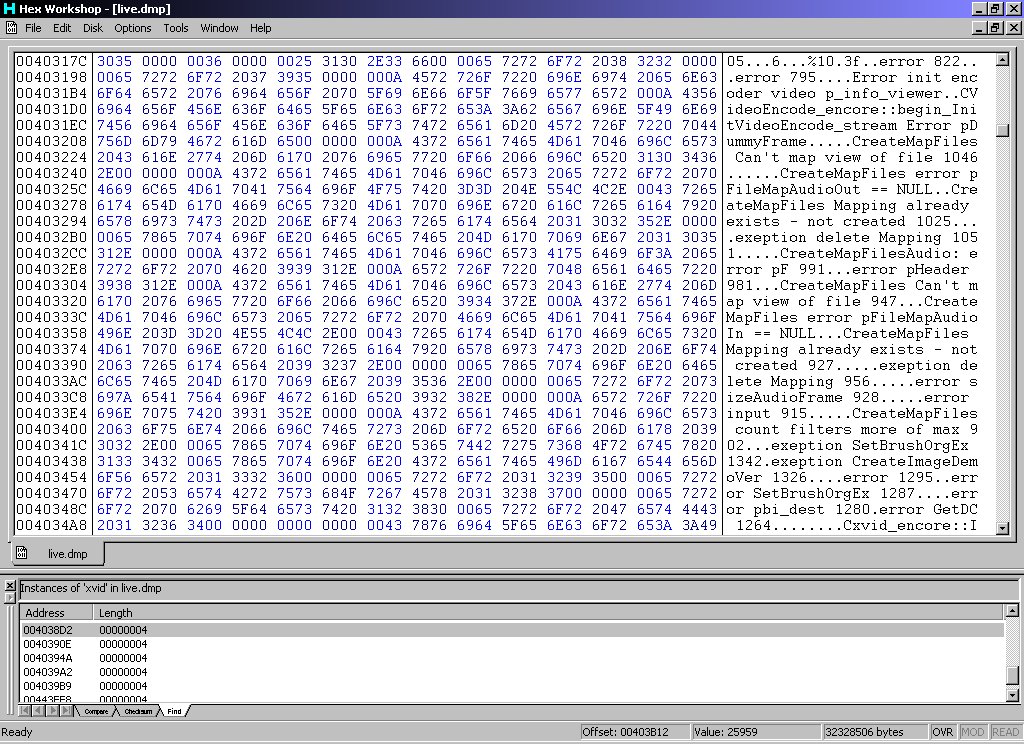Toggle the OVR overwrite indicator

[942, 732]
